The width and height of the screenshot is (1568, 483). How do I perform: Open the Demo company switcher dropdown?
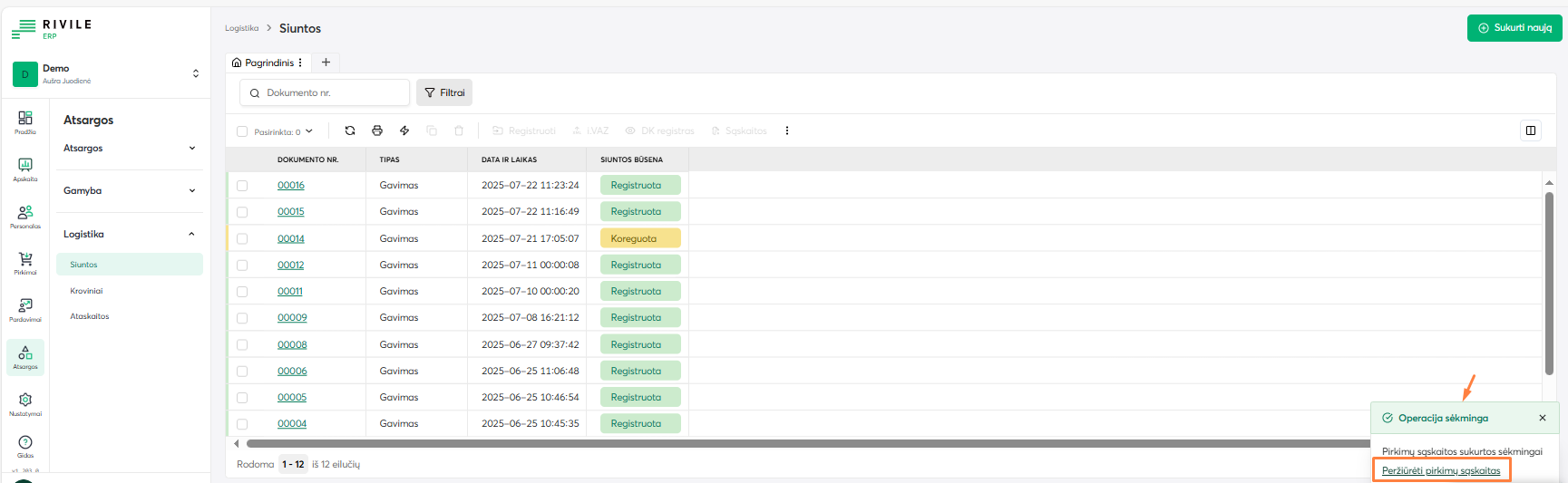(107, 73)
